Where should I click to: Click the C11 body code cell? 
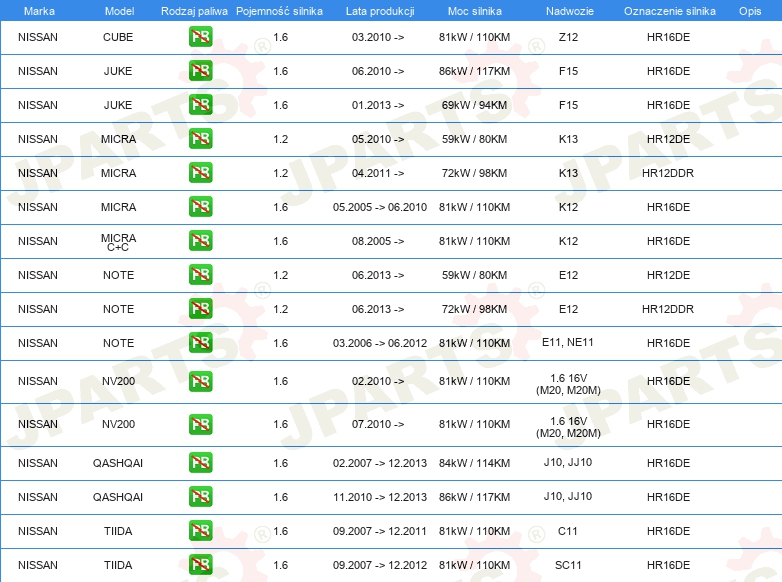568,531
